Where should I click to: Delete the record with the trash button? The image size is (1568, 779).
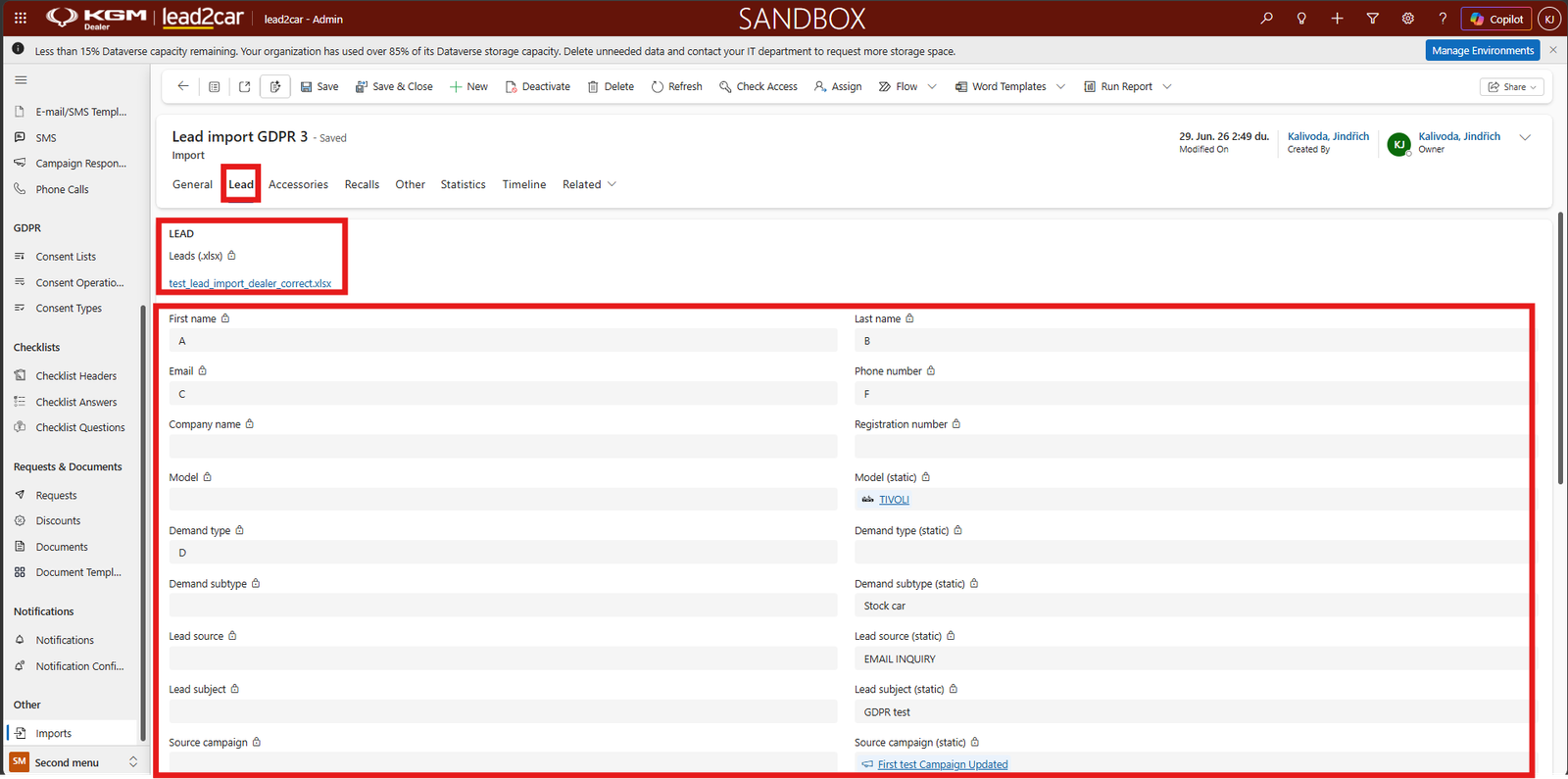click(x=611, y=86)
